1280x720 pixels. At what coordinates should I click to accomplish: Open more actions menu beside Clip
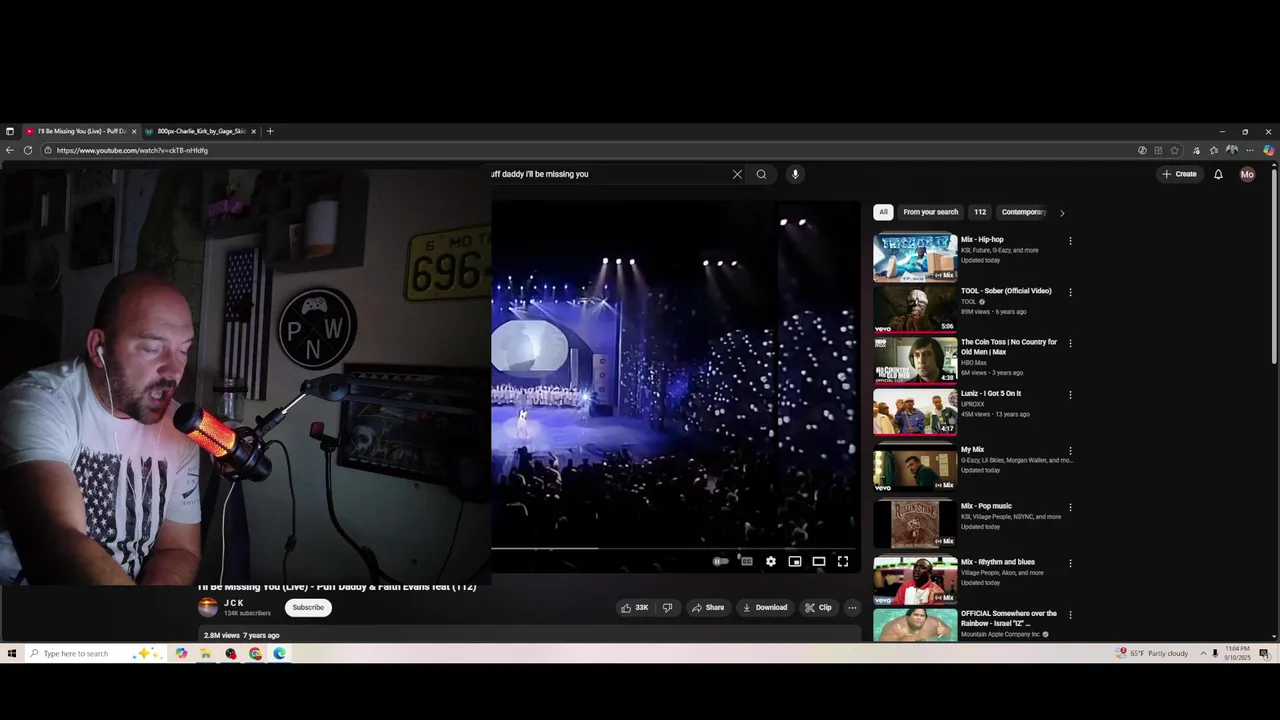tap(852, 607)
